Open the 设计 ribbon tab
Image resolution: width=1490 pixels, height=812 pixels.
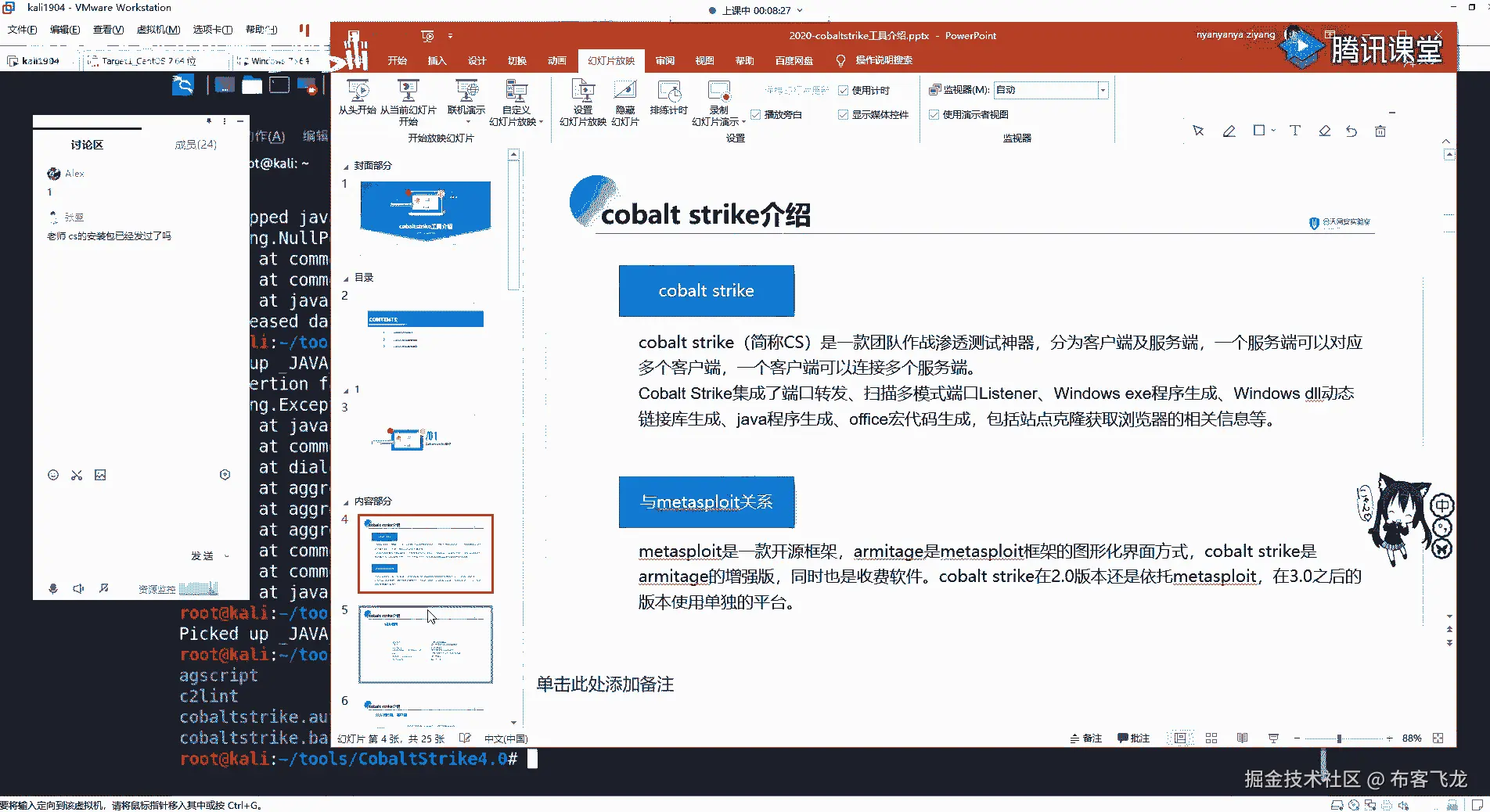pos(477,61)
